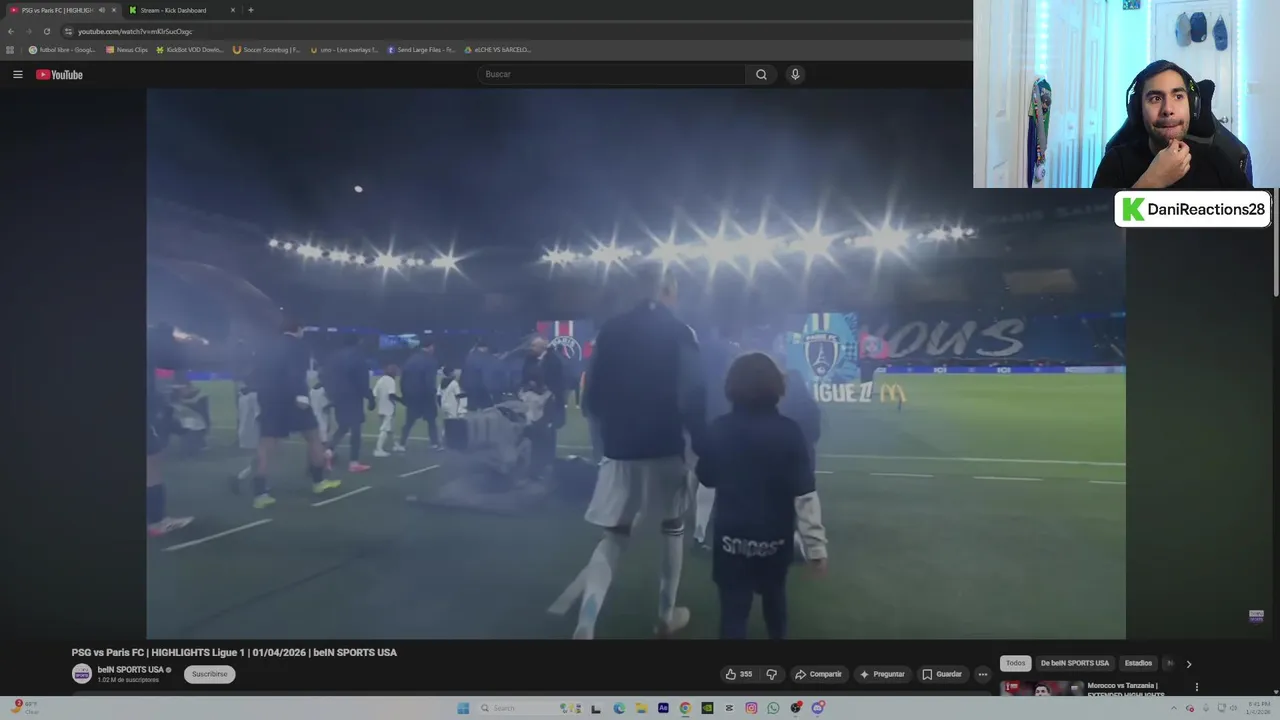The height and width of the screenshot is (720, 1280).
Task: Click the Suscribirse button
Action: tap(209, 674)
